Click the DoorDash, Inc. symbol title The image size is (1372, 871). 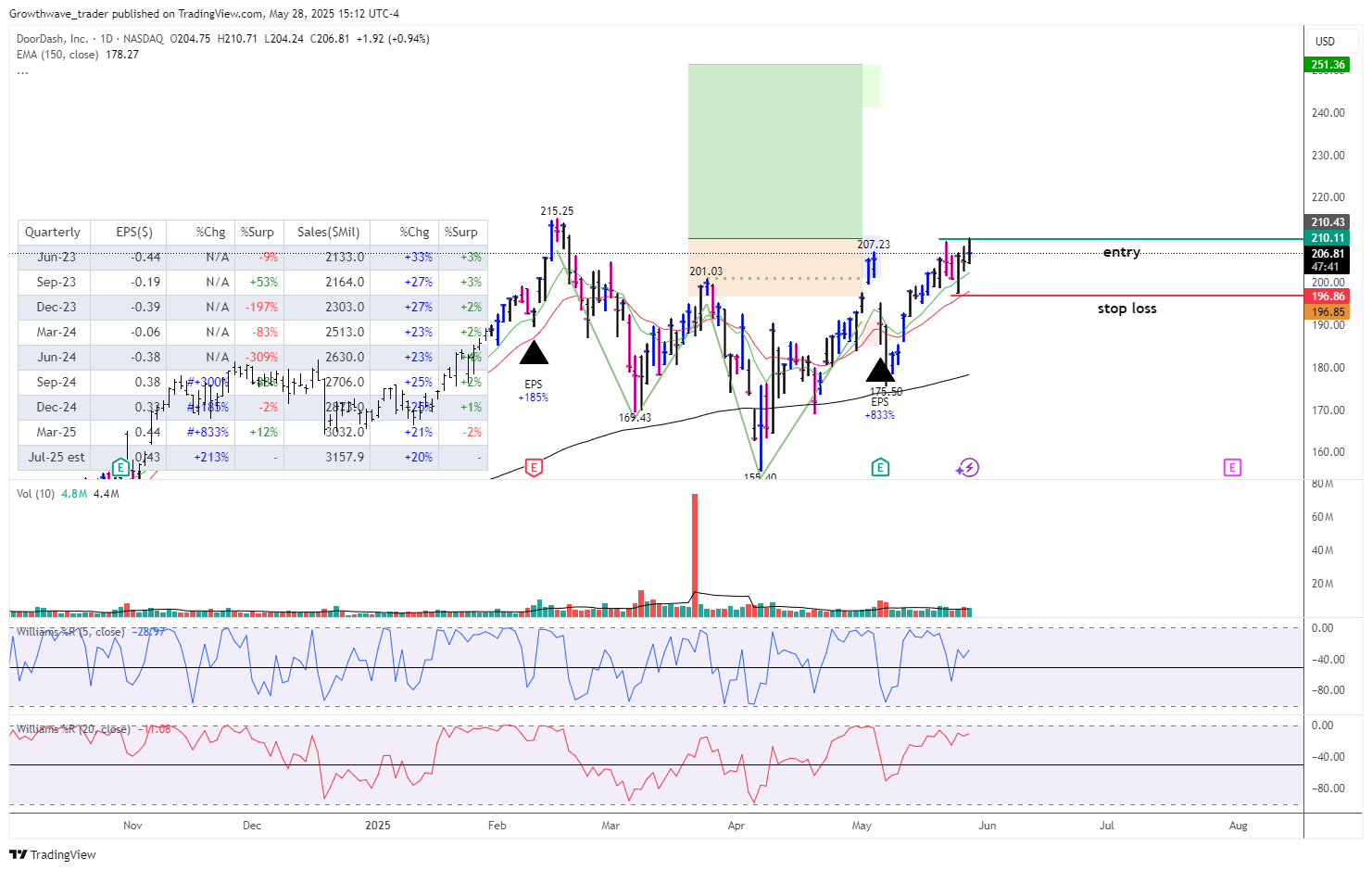point(53,39)
